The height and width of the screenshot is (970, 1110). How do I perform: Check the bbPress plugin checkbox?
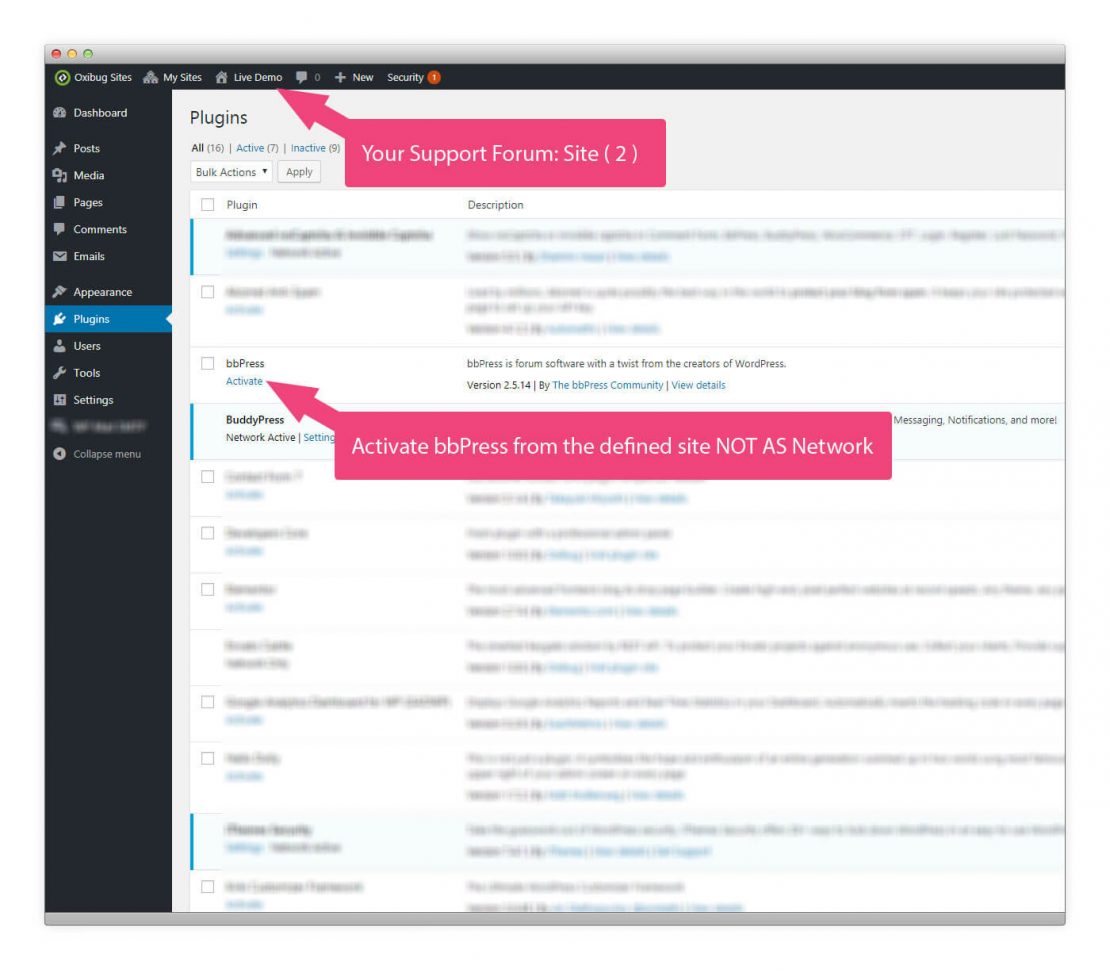click(x=208, y=363)
